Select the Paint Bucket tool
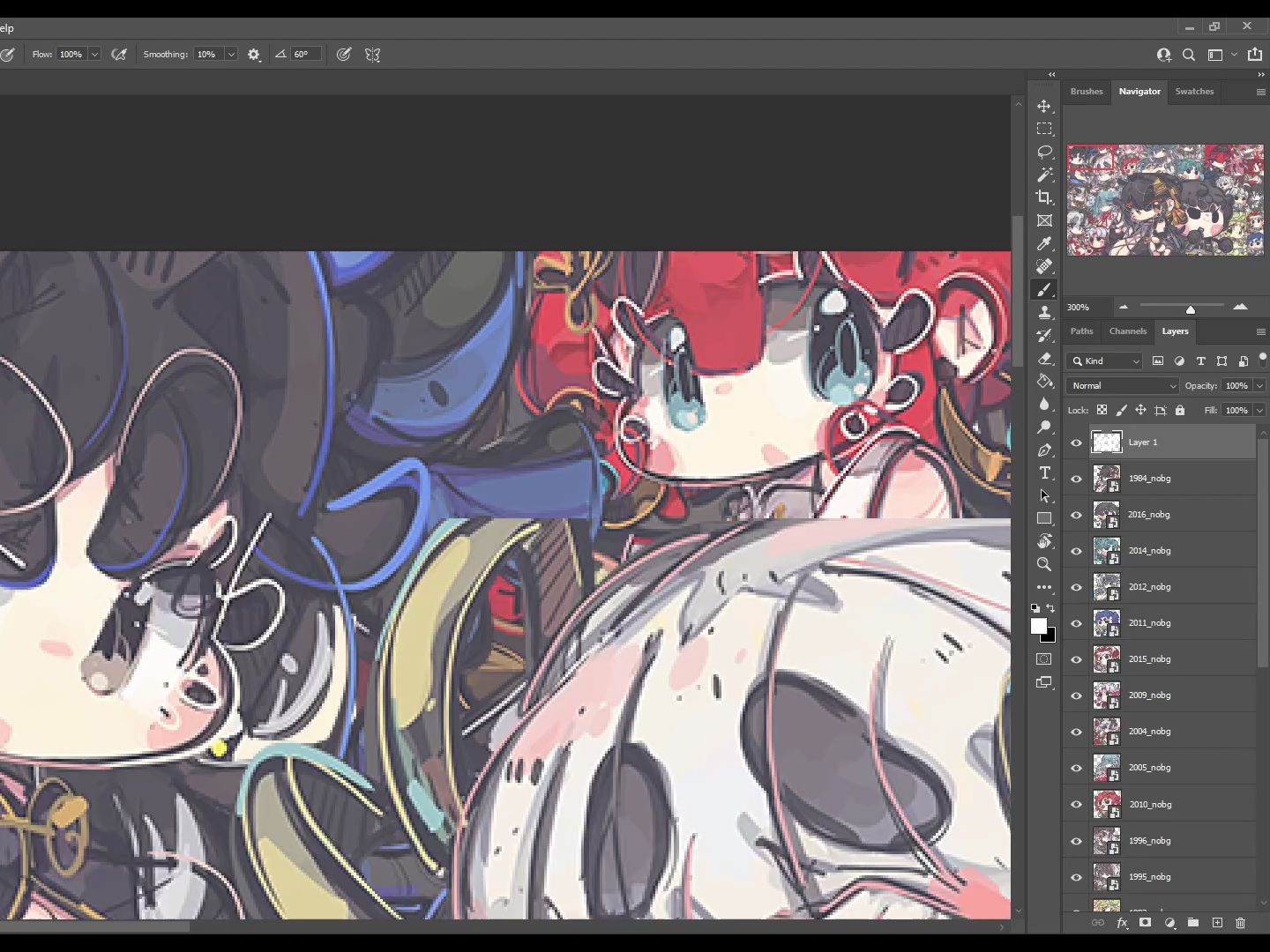1270x952 pixels. (x=1044, y=382)
